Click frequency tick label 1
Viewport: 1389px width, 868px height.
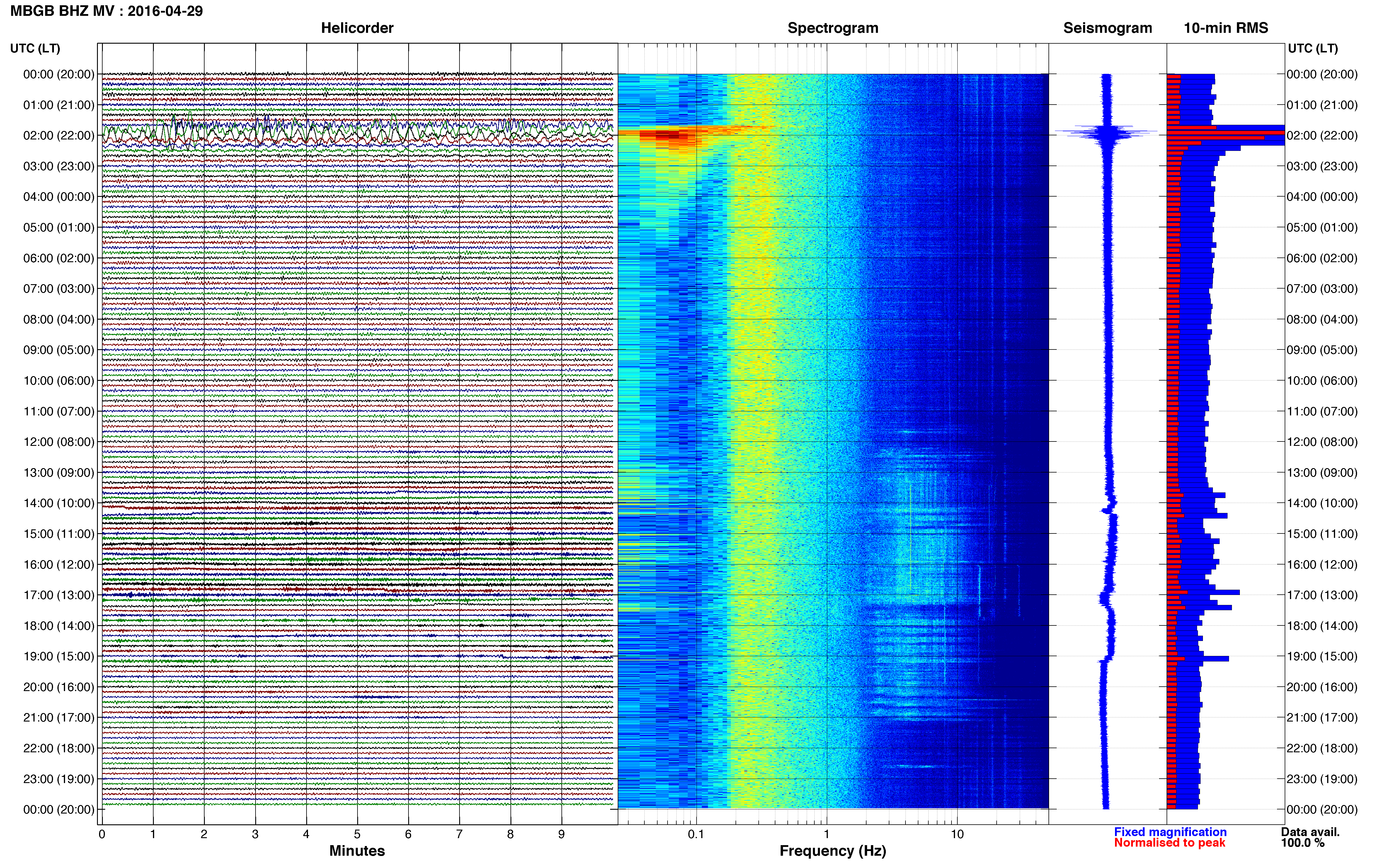point(826,834)
